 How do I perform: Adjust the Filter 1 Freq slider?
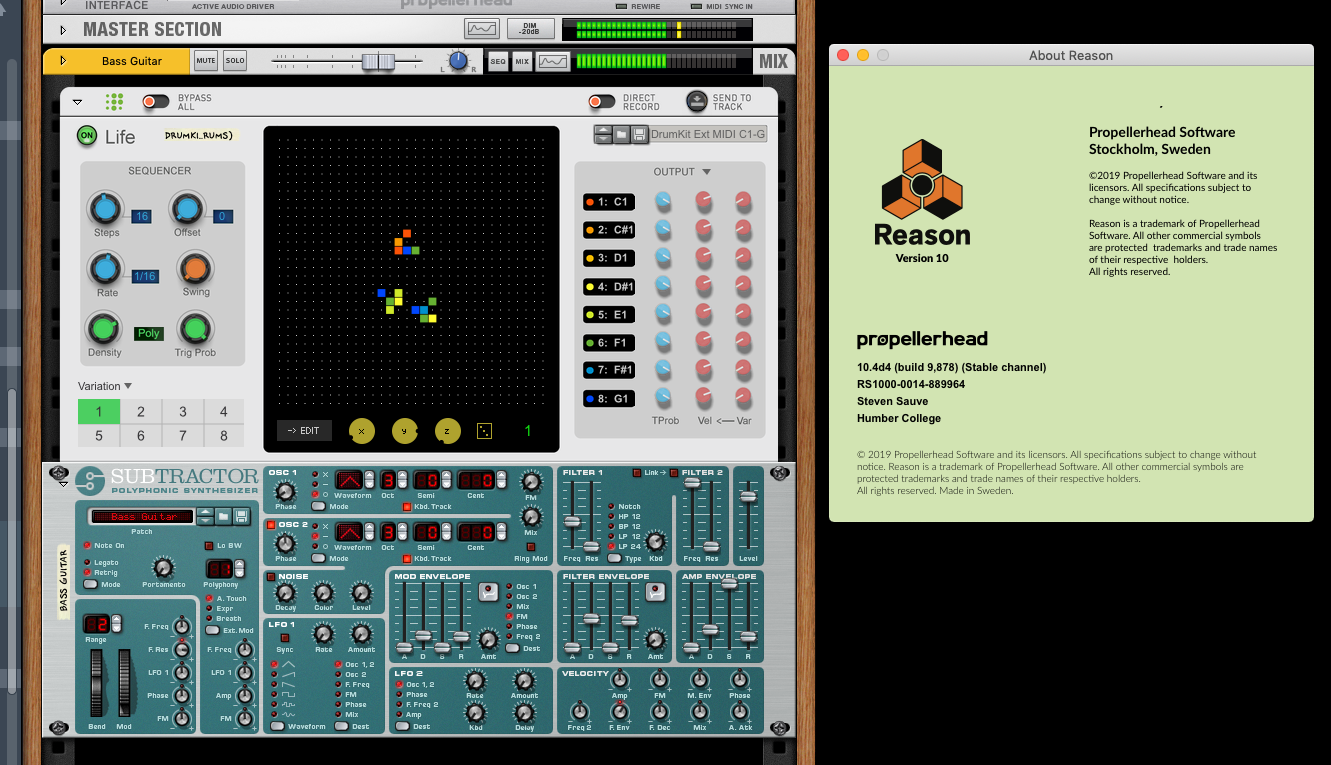pyautogui.click(x=573, y=522)
